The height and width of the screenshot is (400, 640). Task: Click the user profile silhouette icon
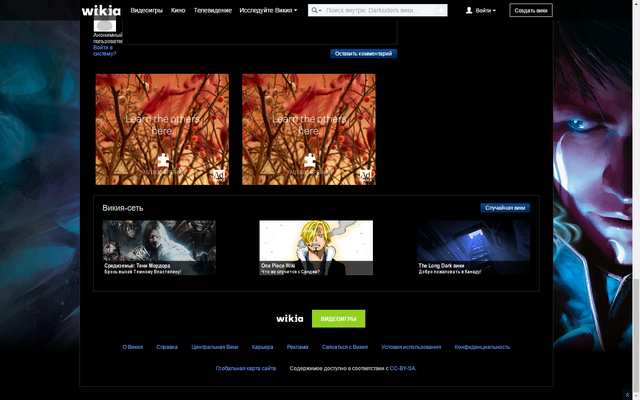pyautogui.click(x=469, y=10)
